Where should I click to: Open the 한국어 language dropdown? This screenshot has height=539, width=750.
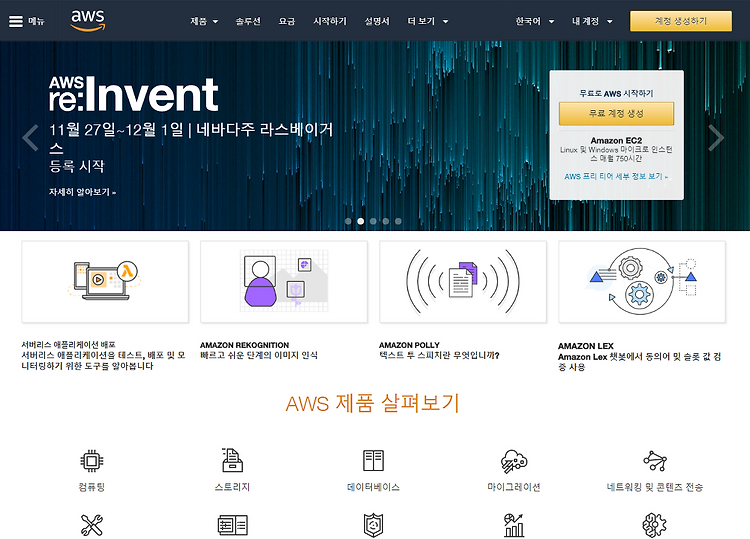pyautogui.click(x=534, y=21)
